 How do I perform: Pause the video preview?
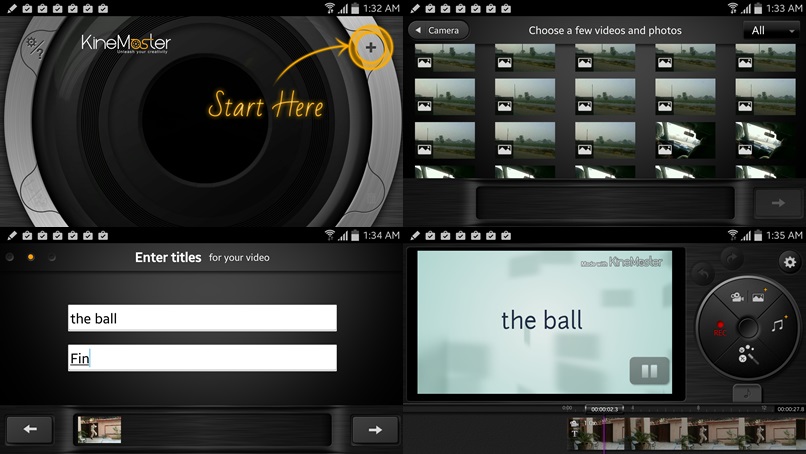(649, 371)
